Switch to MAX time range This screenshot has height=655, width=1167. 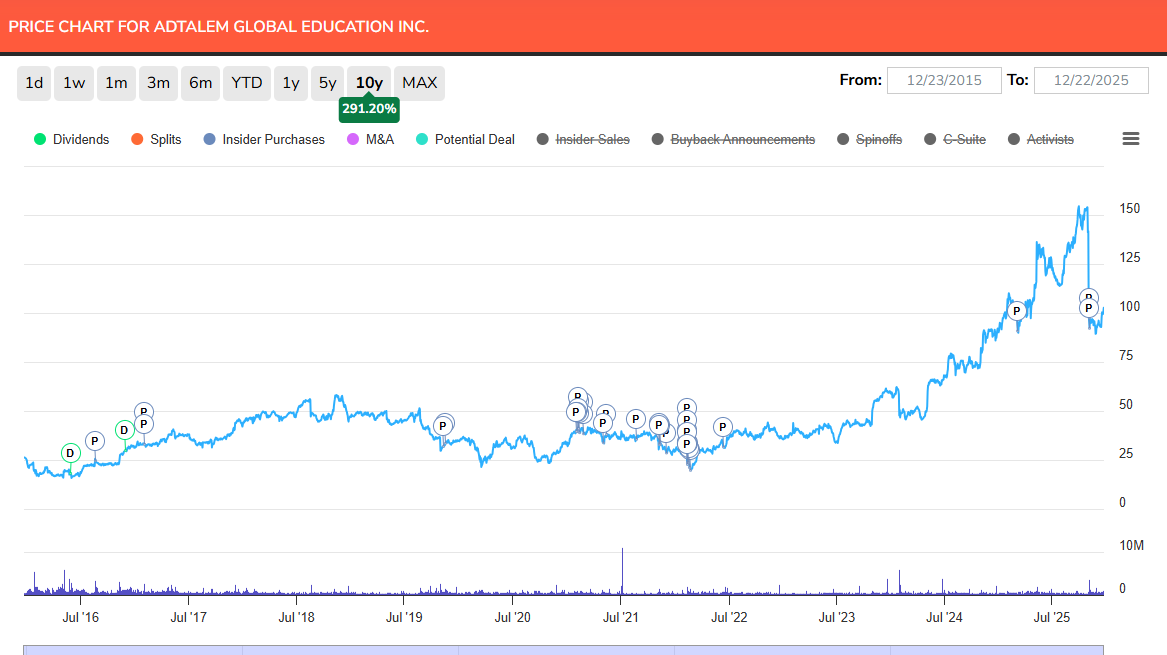pos(419,83)
